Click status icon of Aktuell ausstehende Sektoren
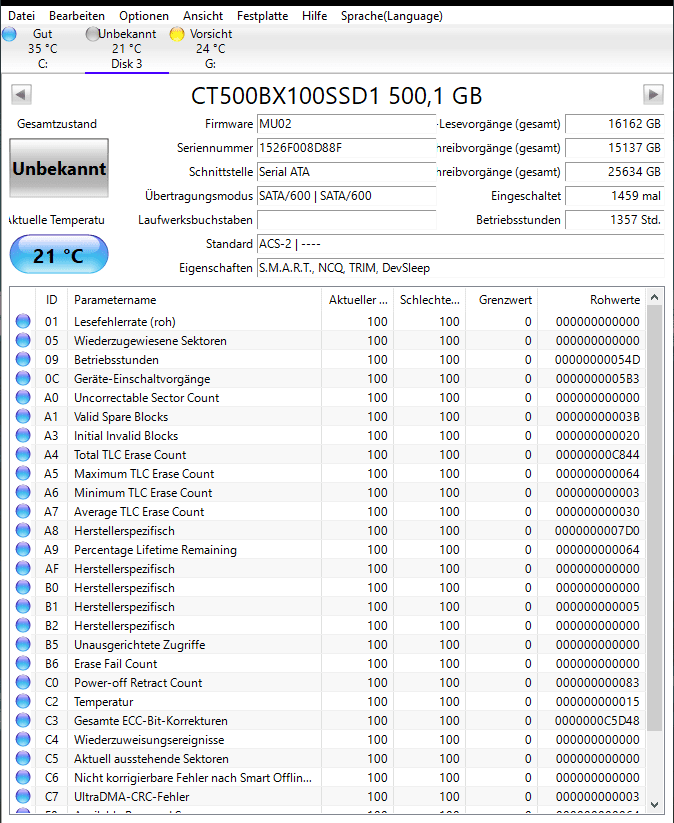 tap(23, 758)
